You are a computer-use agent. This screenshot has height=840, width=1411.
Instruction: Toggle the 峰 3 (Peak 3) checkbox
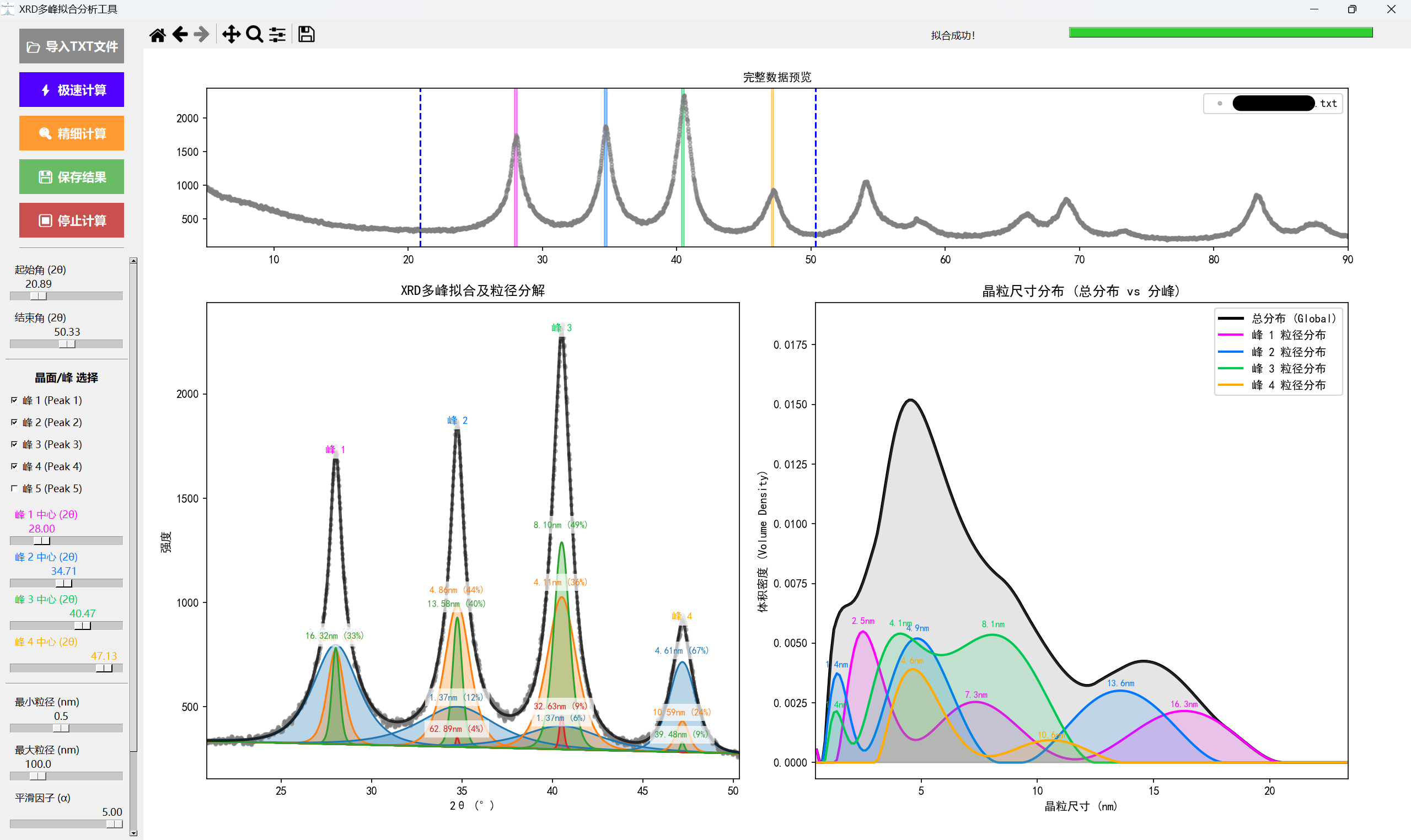[14, 444]
